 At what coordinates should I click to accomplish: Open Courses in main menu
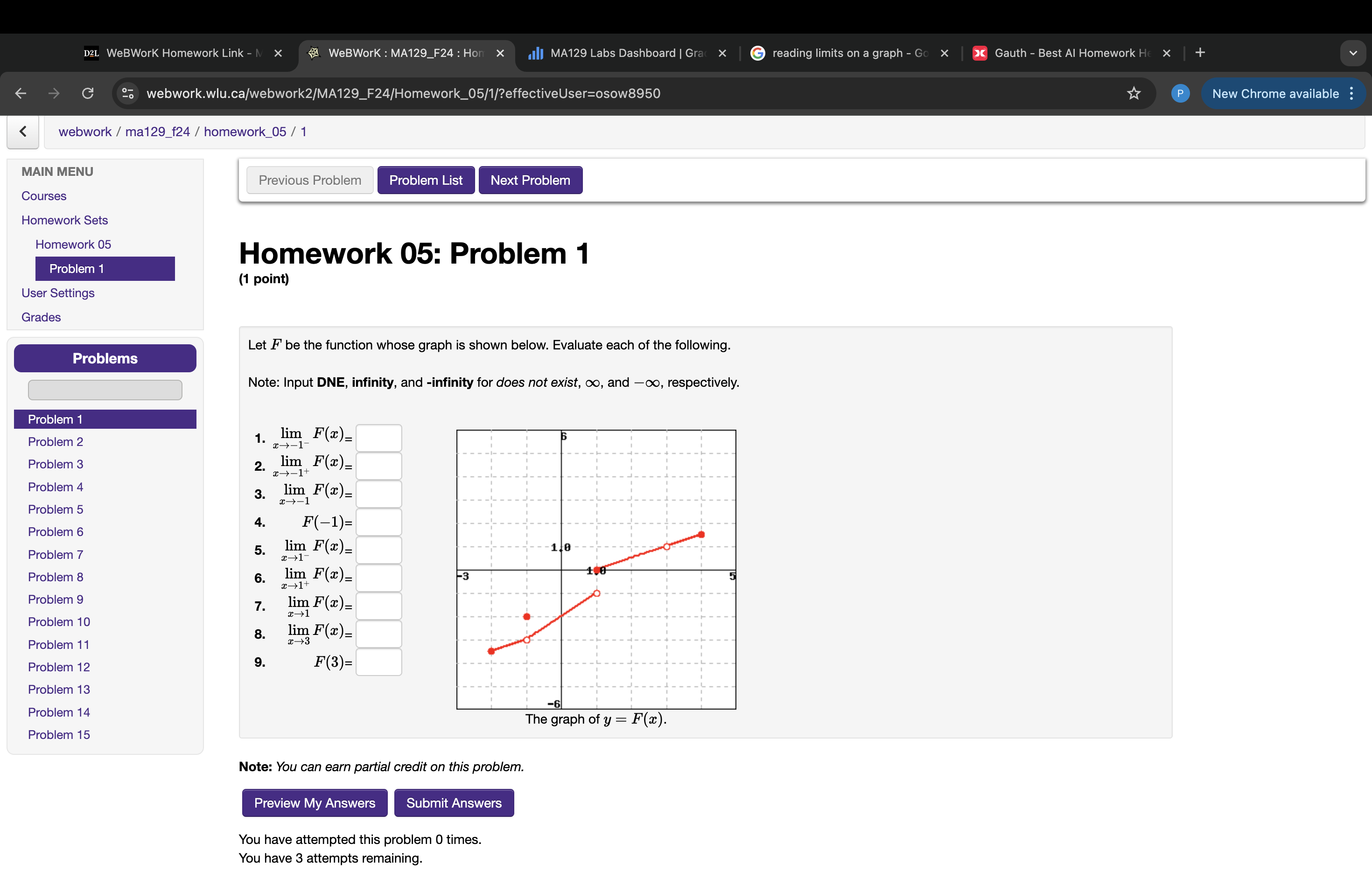pyautogui.click(x=44, y=196)
